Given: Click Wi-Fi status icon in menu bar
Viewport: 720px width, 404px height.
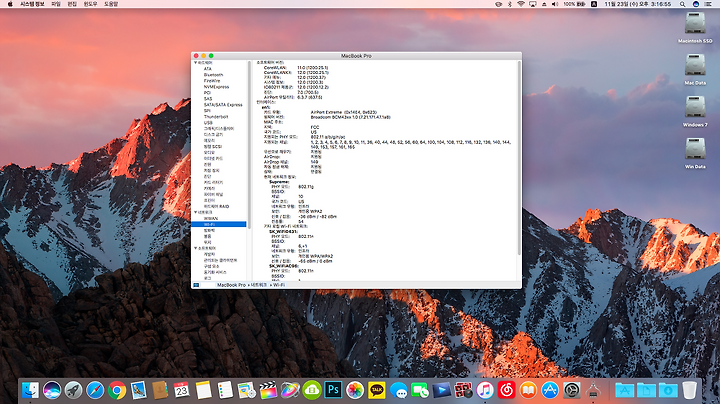Looking at the screenshot, I should point(521,4).
